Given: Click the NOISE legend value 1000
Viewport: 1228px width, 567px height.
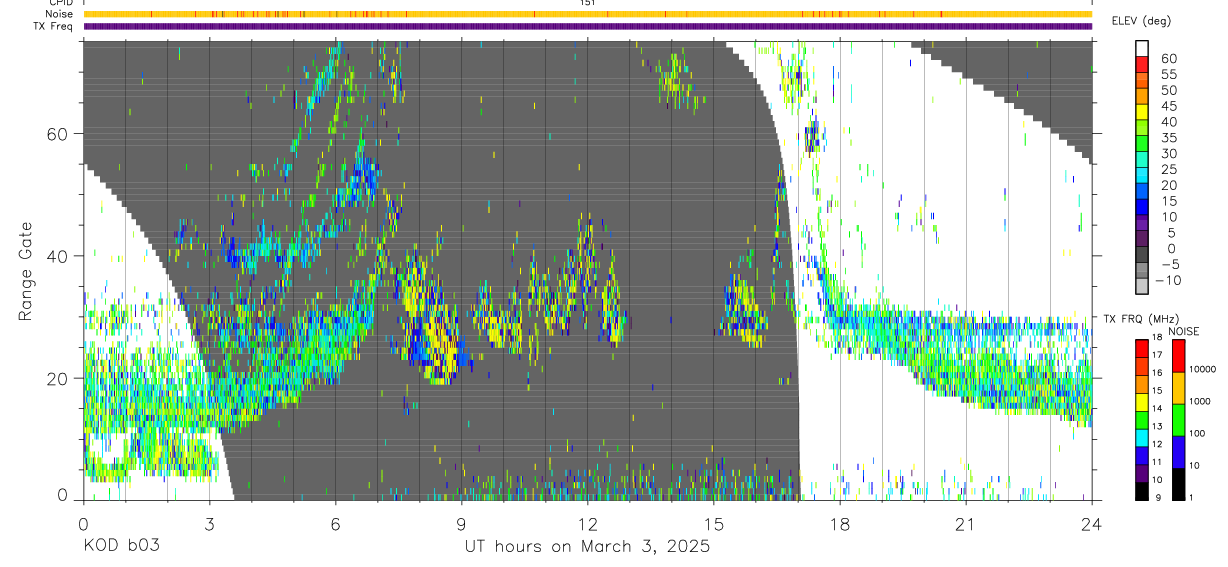Looking at the screenshot, I should coord(1200,401).
